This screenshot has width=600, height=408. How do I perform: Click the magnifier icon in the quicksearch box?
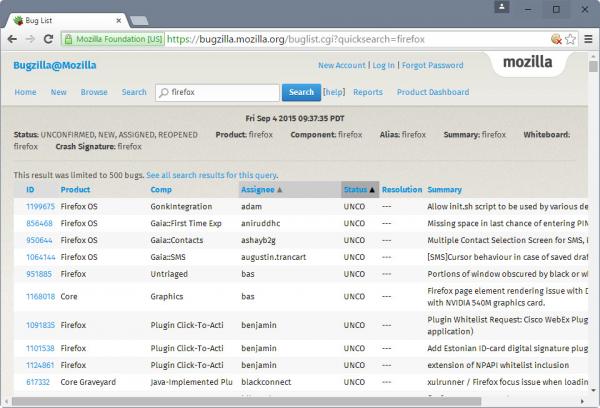coord(164,93)
